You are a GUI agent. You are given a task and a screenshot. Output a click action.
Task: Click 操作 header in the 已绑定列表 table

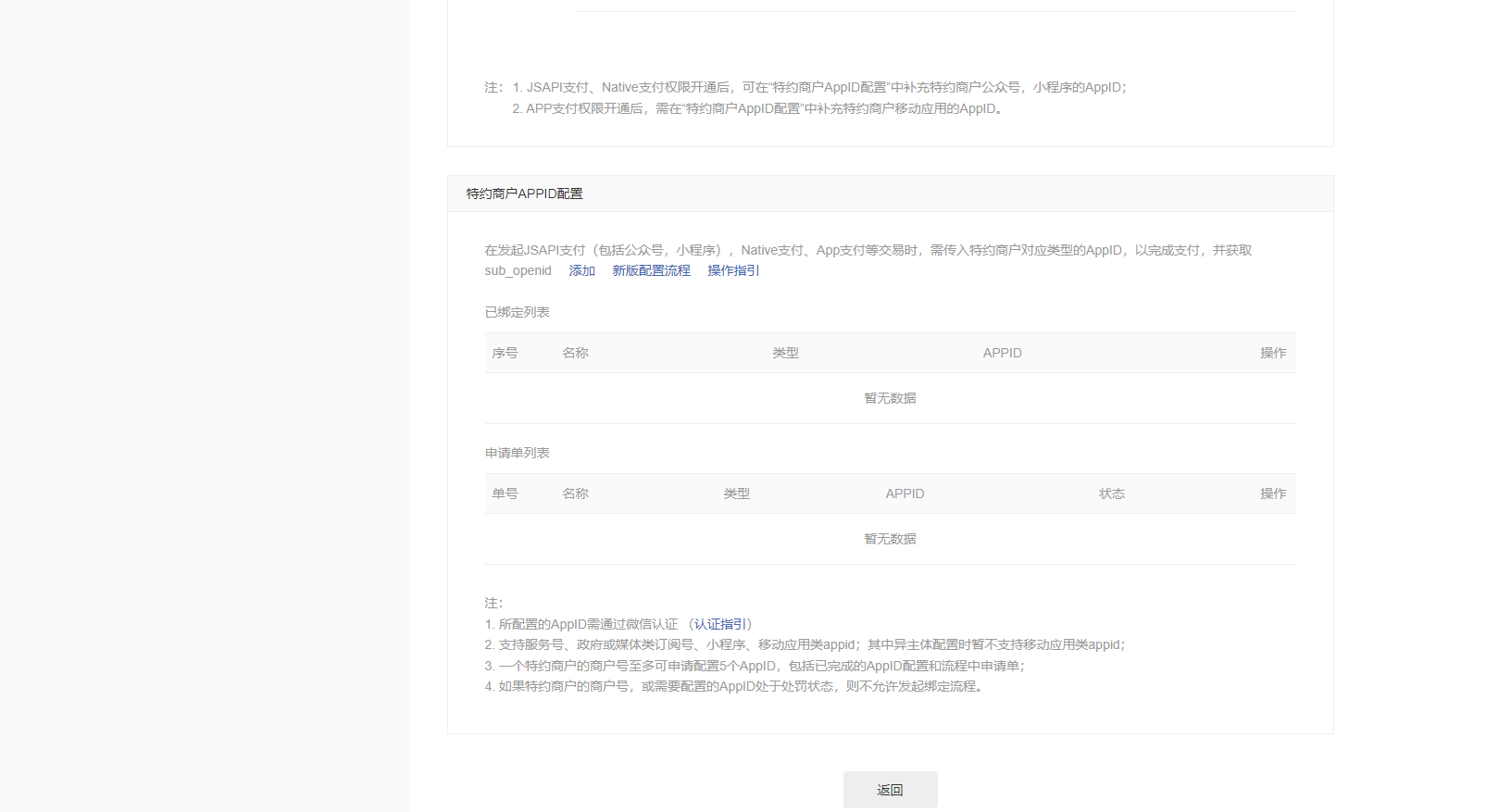click(x=1272, y=353)
